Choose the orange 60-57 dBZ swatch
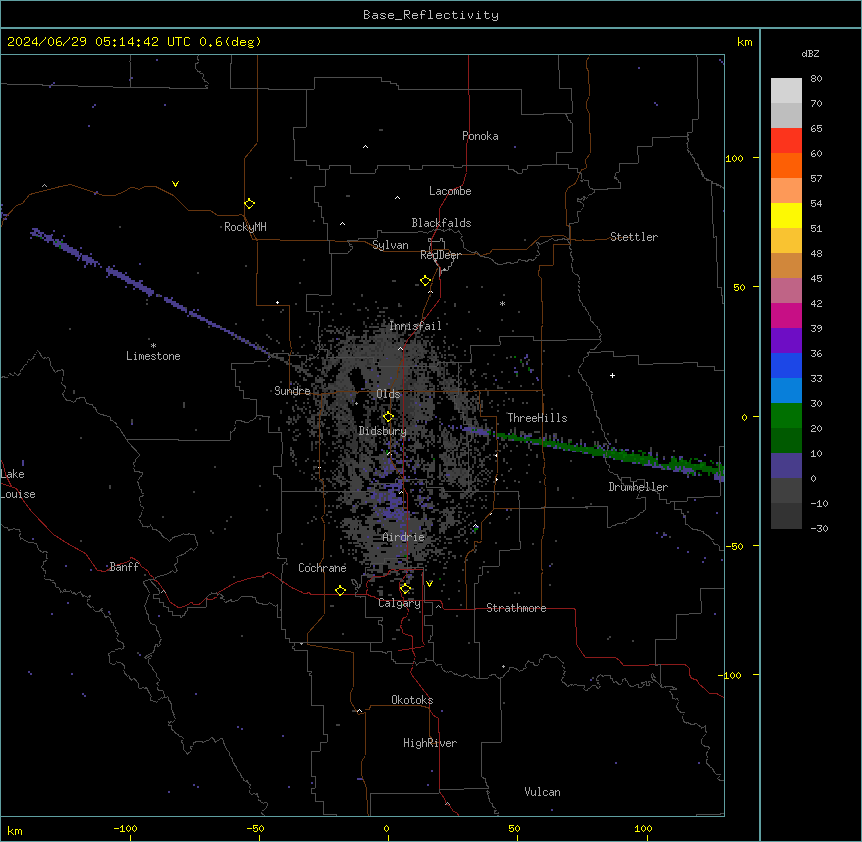Screen dimensions: 862x842 point(786,165)
